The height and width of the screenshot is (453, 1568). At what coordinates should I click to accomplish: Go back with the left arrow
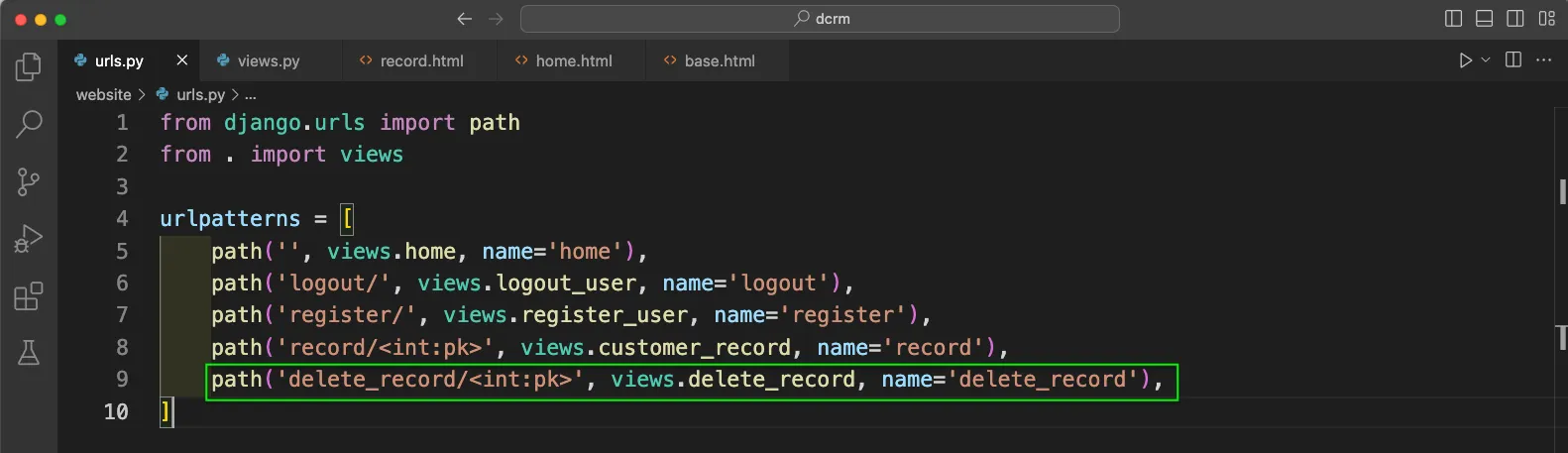tap(464, 19)
